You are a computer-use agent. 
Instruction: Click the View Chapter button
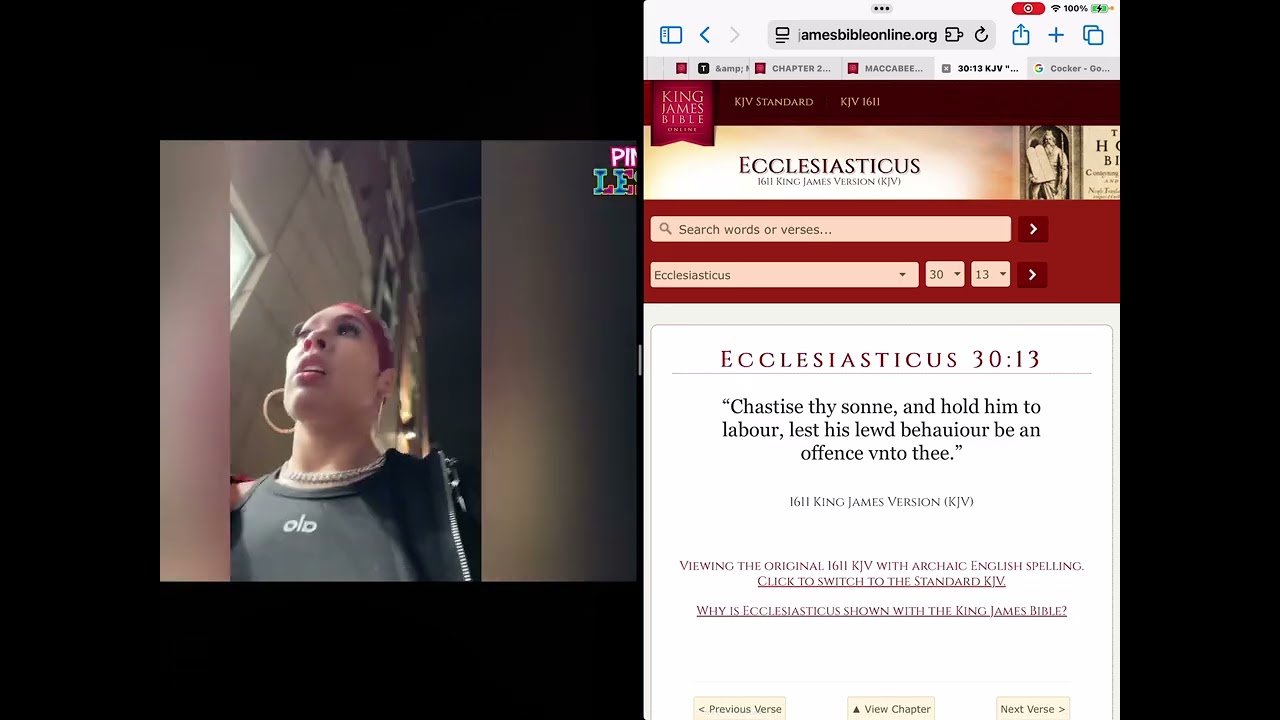(891, 709)
